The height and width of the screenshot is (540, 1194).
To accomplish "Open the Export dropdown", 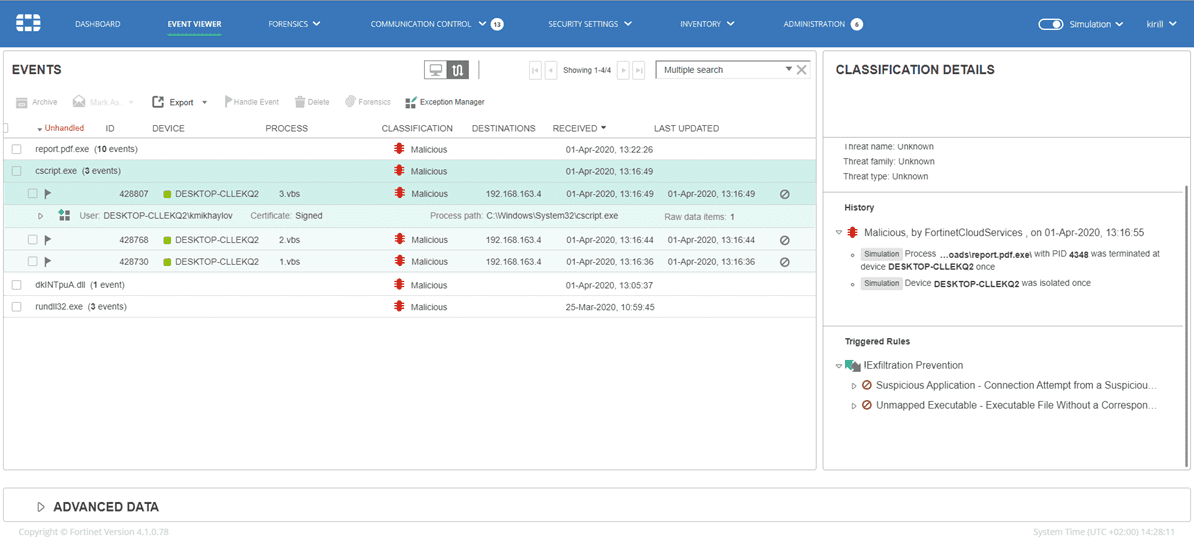I will pos(204,102).
